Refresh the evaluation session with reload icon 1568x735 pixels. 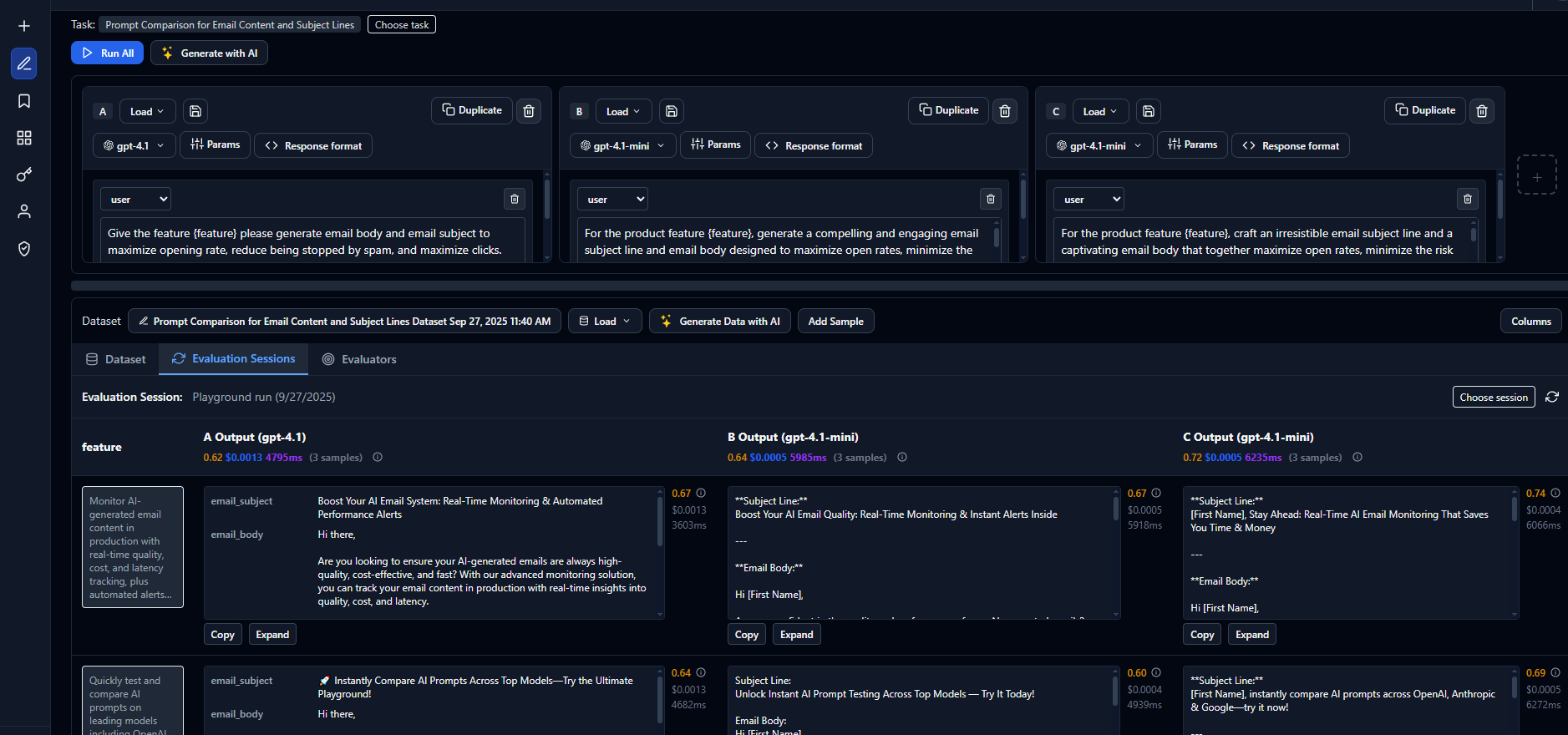(1552, 398)
